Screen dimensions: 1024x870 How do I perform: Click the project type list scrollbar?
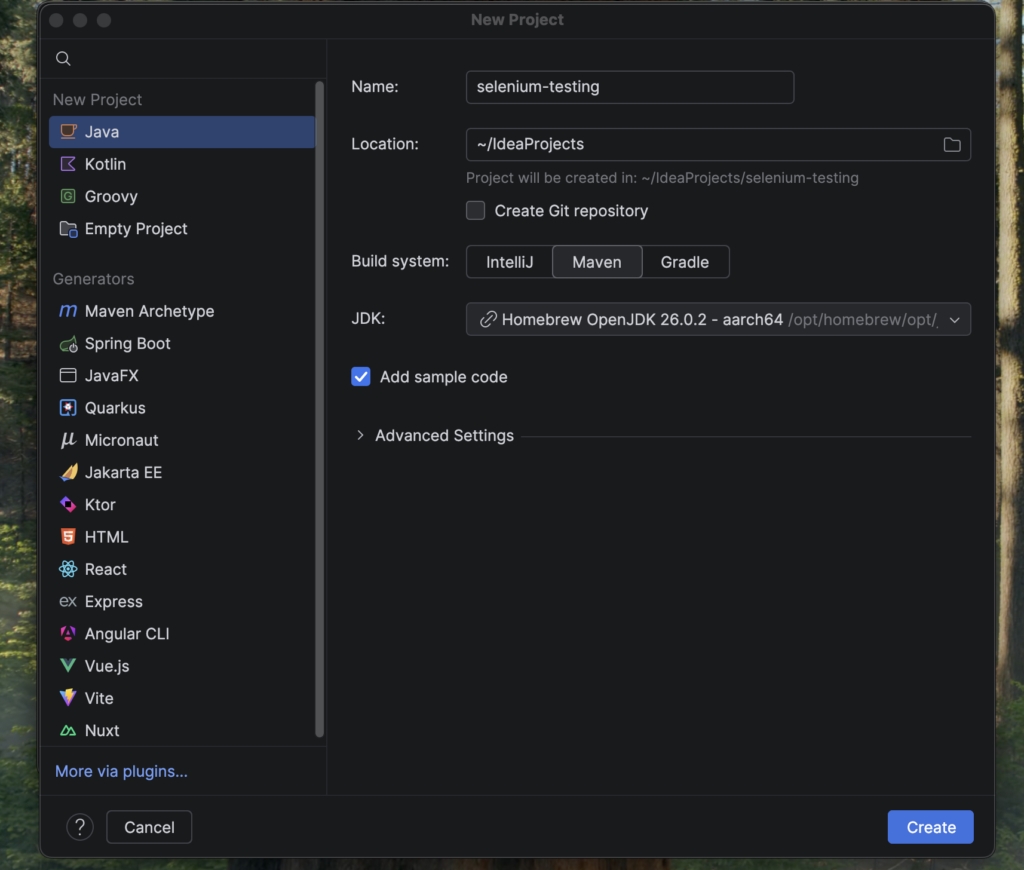point(319,410)
